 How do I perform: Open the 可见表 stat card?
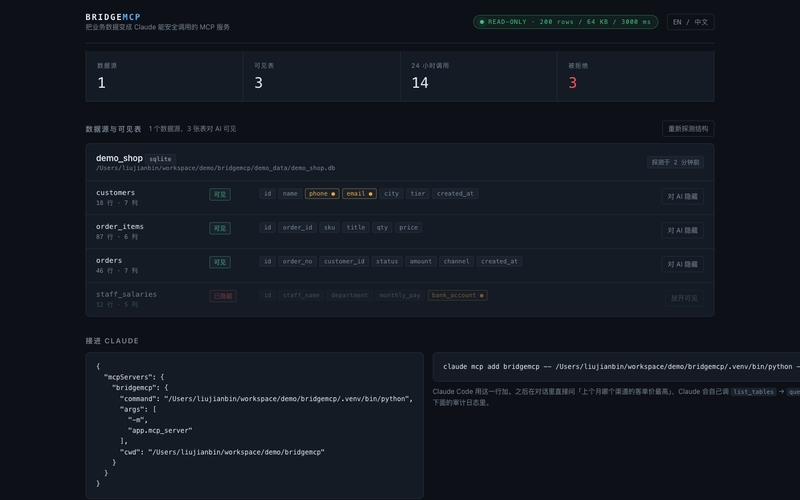click(321, 76)
